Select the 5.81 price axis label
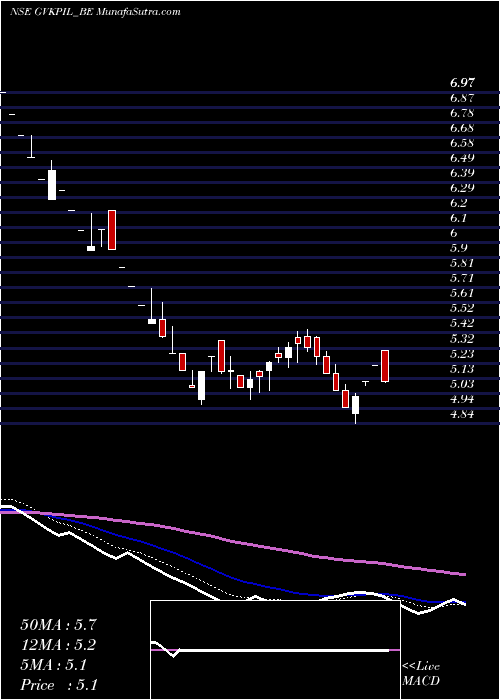 [x=462, y=264]
